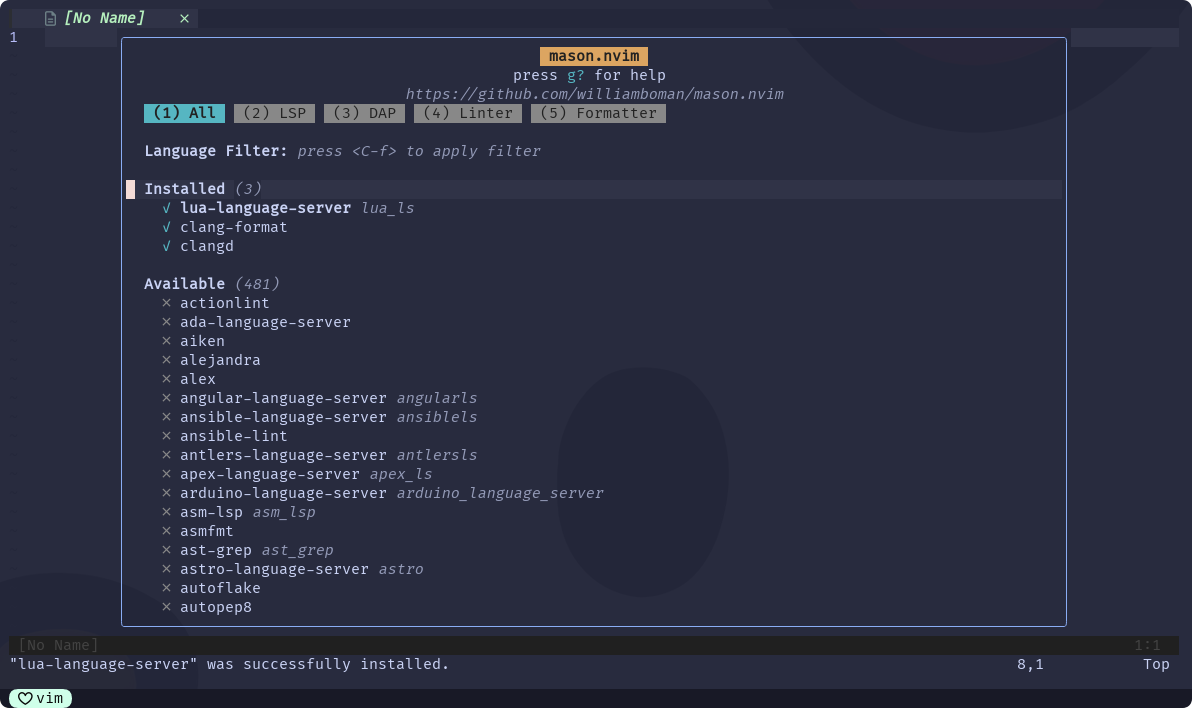Click line number 1 in the gutter
The width and height of the screenshot is (1192, 708).
(x=14, y=37)
